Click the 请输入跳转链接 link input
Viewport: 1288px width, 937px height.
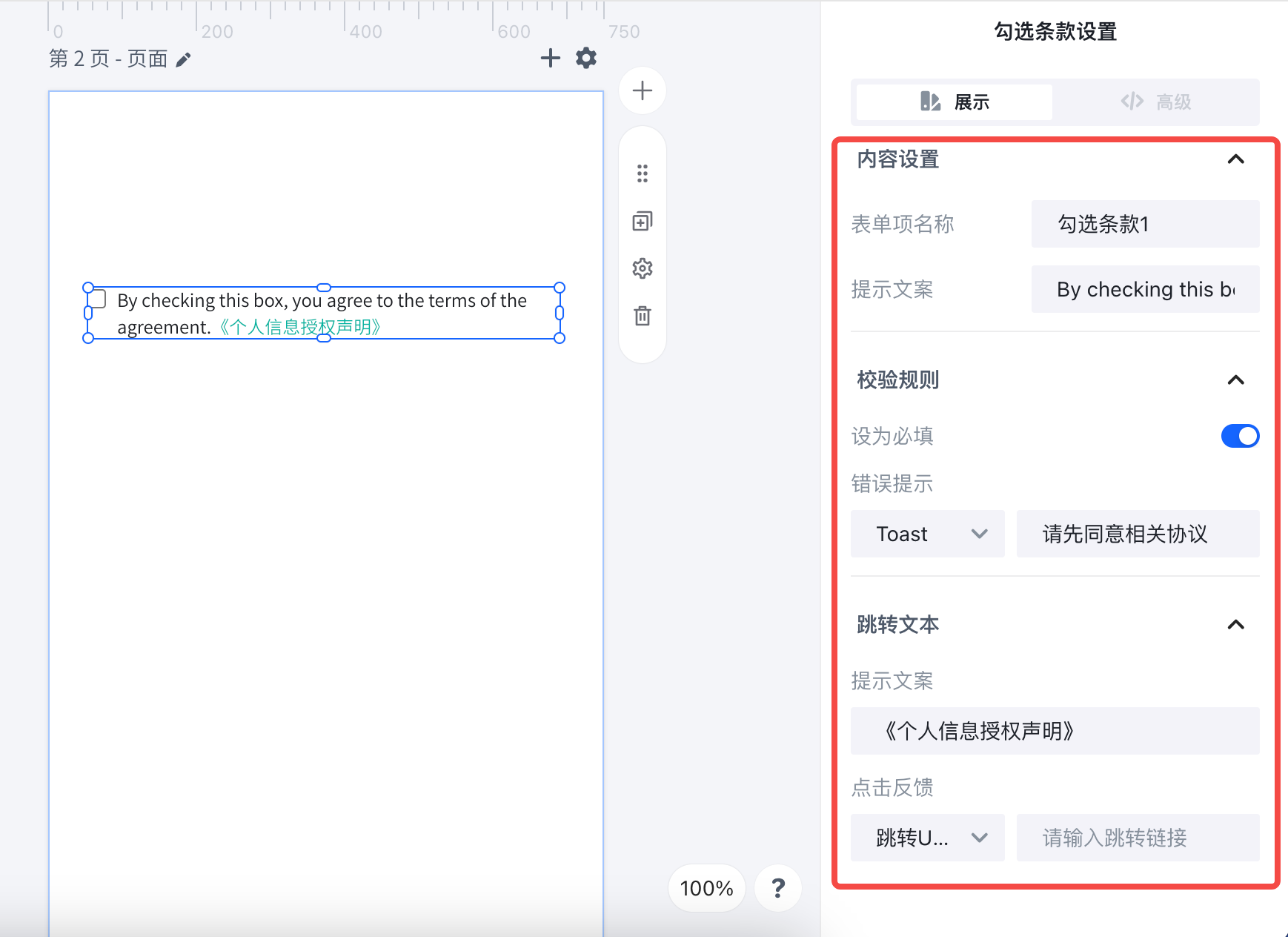point(1138,838)
